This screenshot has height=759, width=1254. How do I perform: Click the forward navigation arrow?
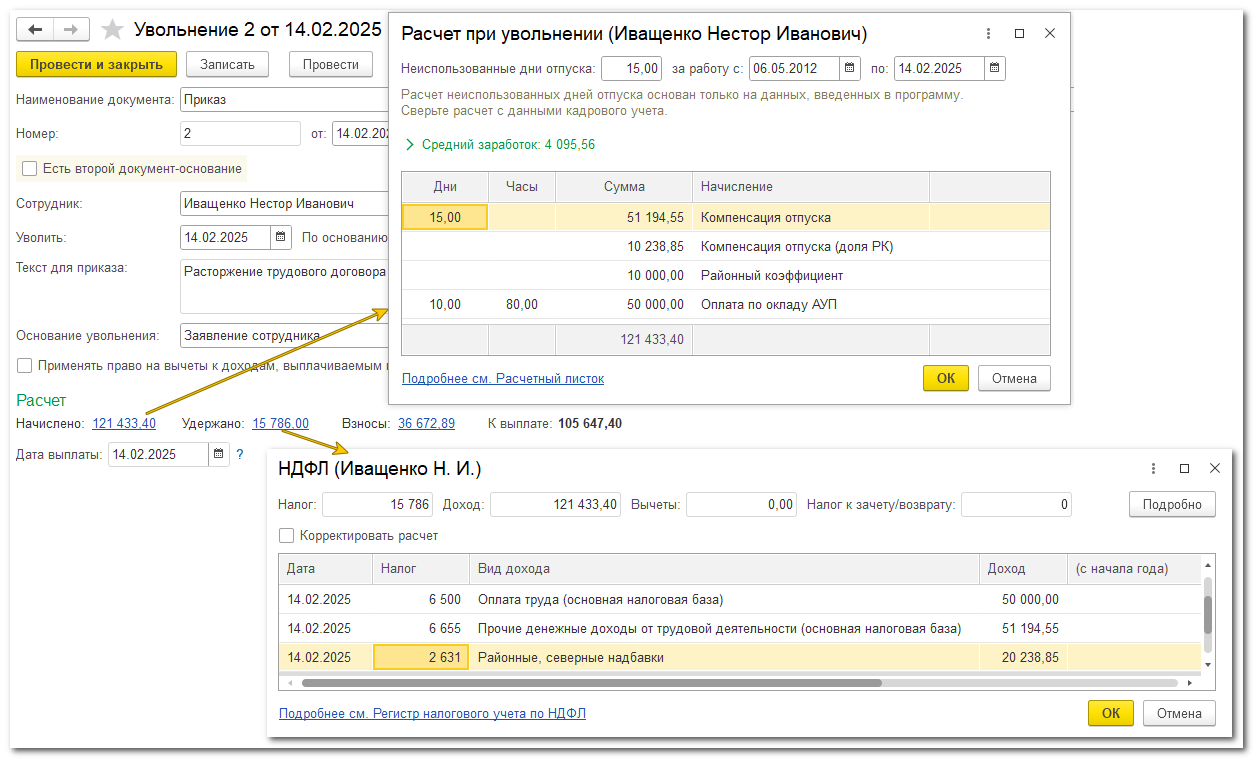71,30
